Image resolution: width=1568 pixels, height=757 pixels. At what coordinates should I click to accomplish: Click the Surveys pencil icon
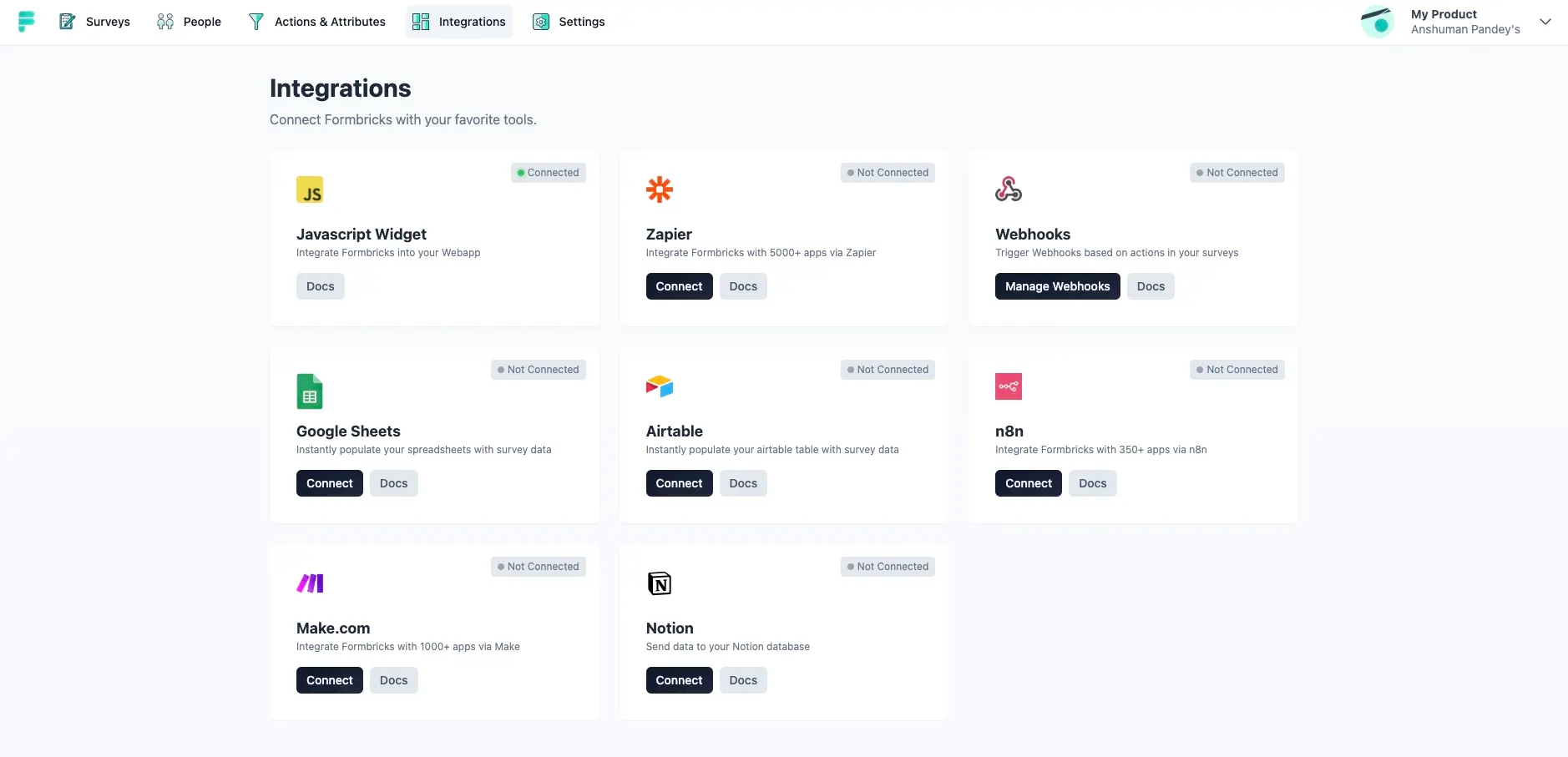68,22
